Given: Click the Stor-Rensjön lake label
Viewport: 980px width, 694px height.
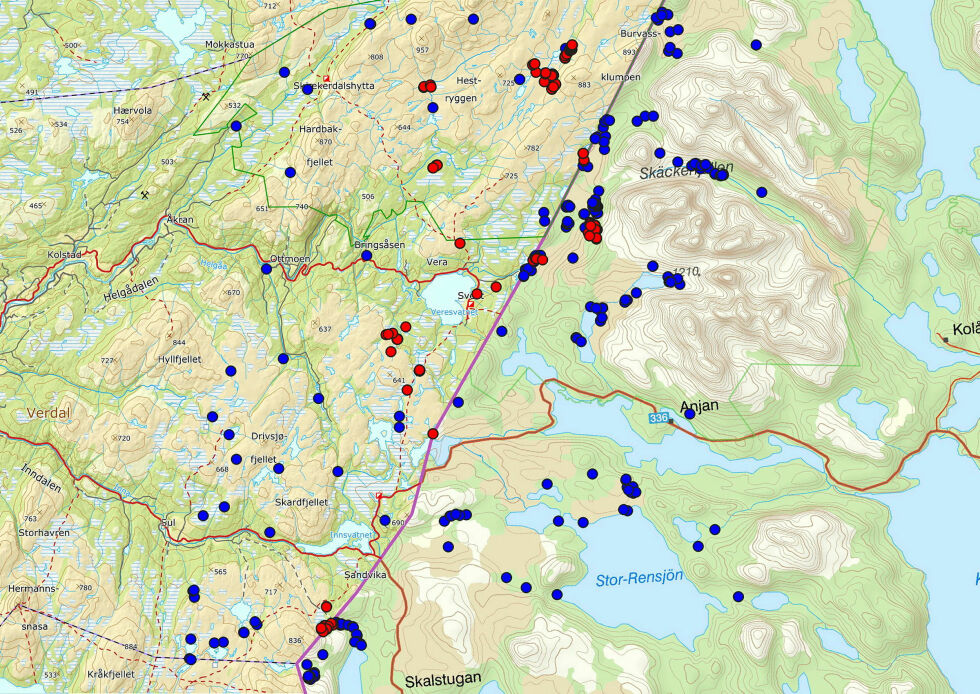Looking at the screenshot, I should [x=639, y=578].
